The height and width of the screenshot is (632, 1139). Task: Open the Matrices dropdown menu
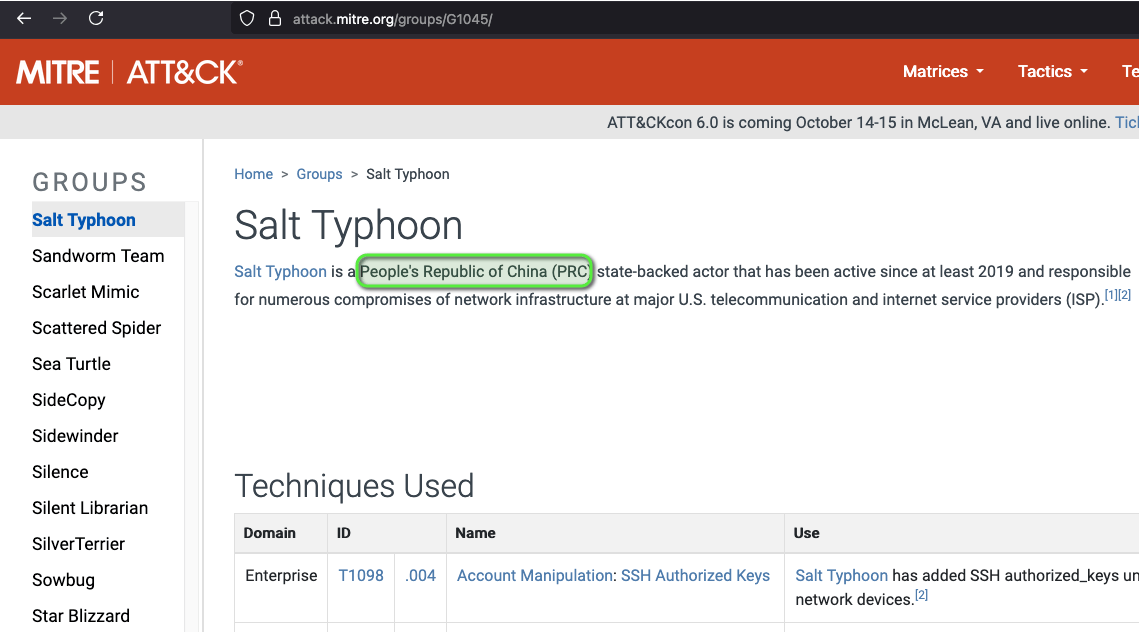943,71
